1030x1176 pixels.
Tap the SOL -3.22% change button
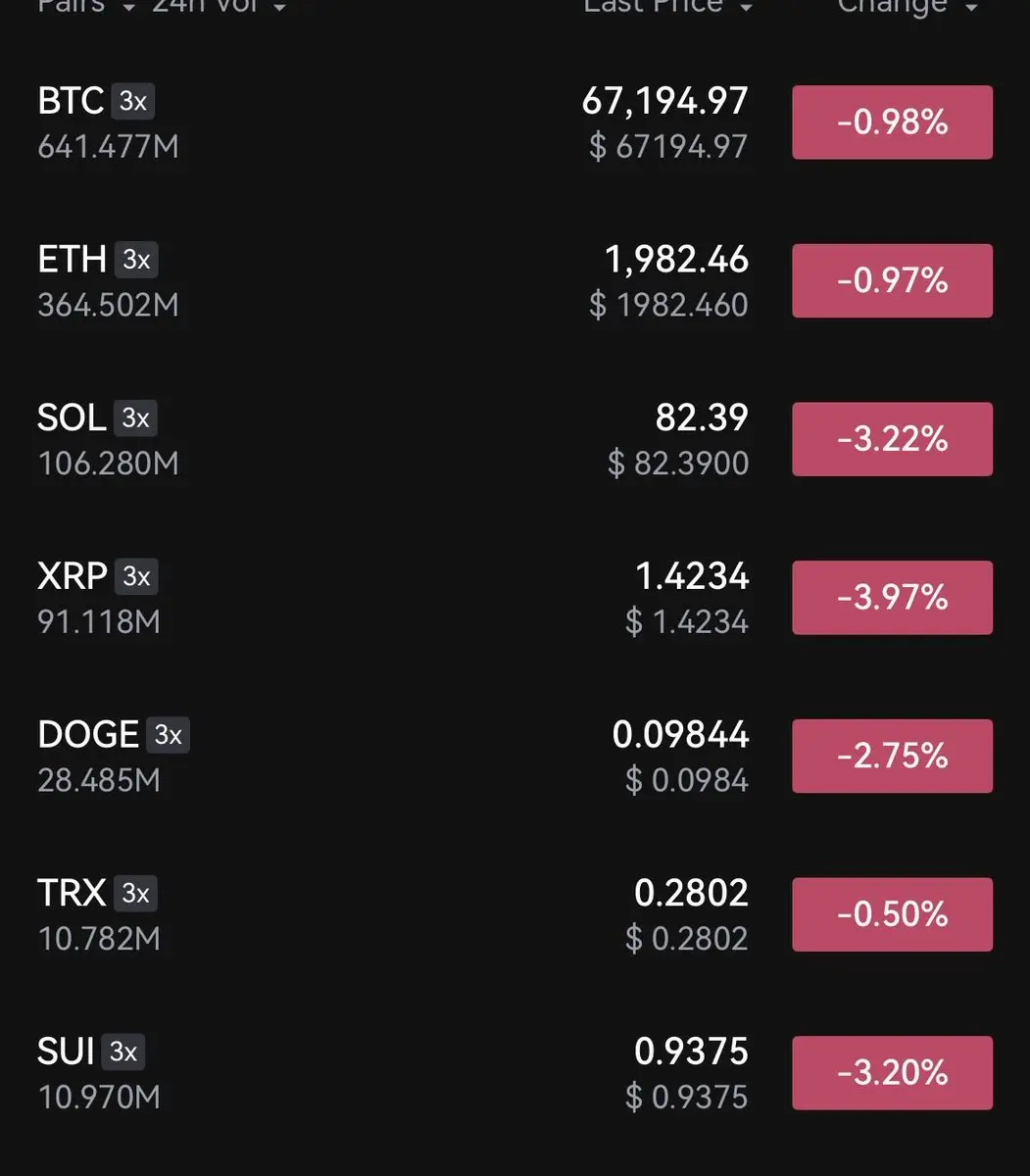(892, 439)
